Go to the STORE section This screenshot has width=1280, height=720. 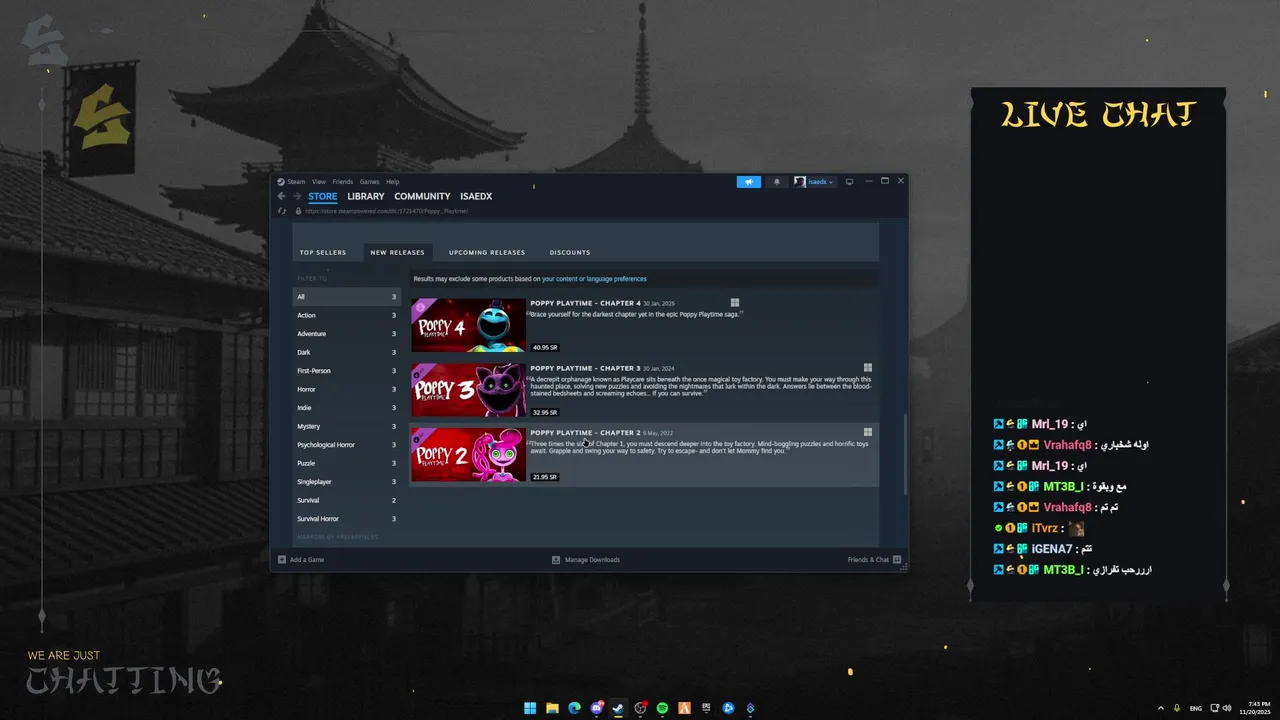point(322,197)
